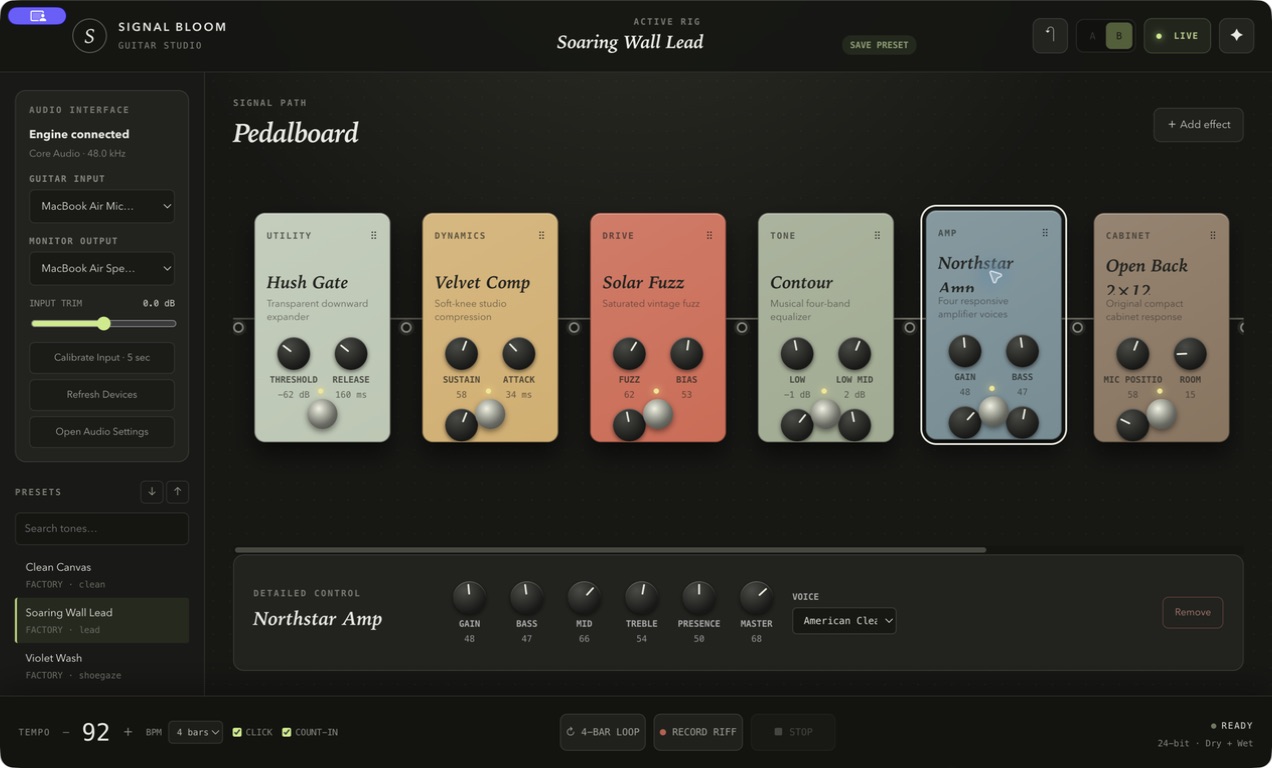The height and width of the screenshot is (768, 1272).
Task: Toggle the LIVE mode button
Action: pos(1177,36)
